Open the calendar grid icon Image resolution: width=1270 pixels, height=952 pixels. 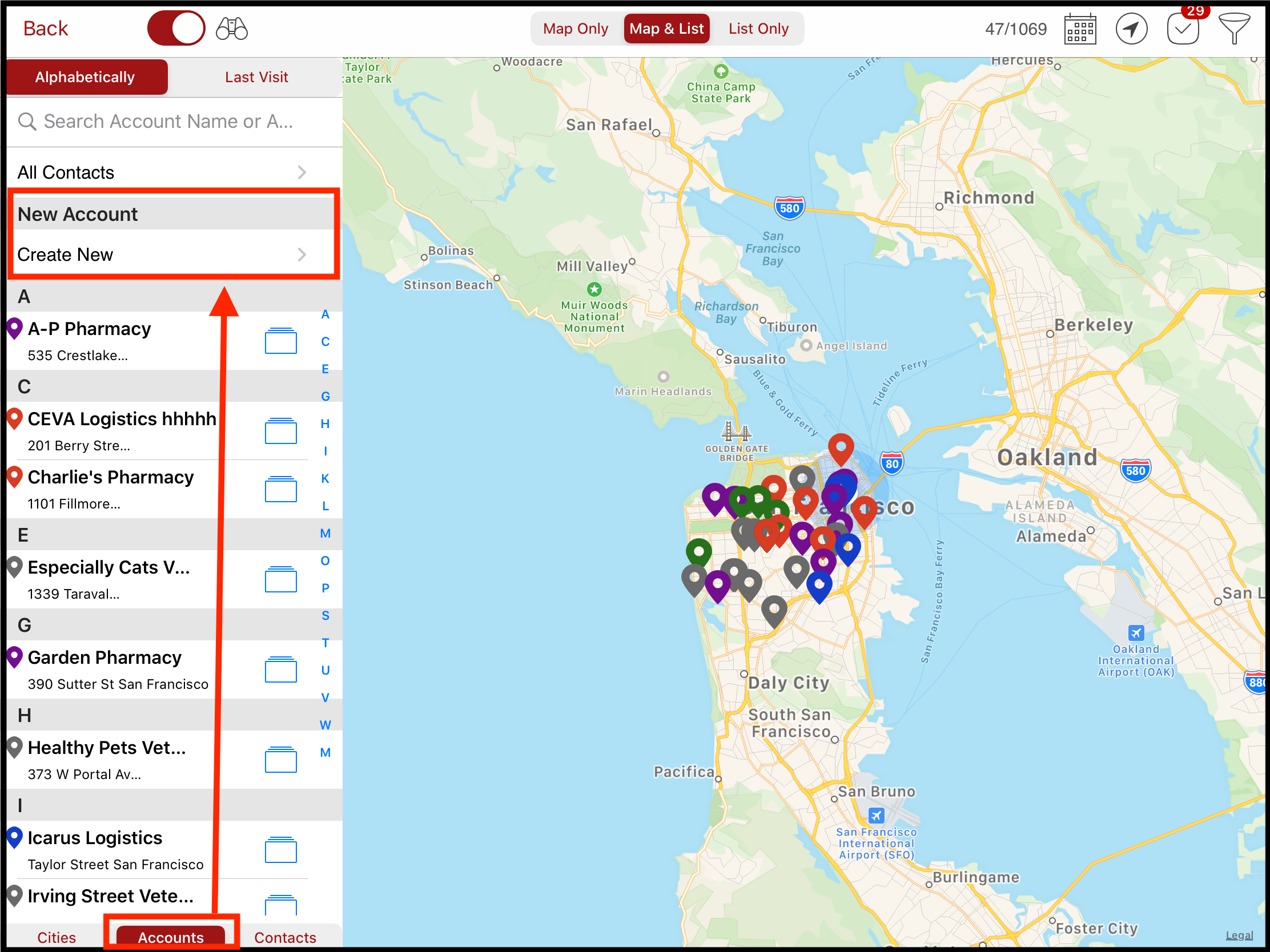click(1079, 29)
